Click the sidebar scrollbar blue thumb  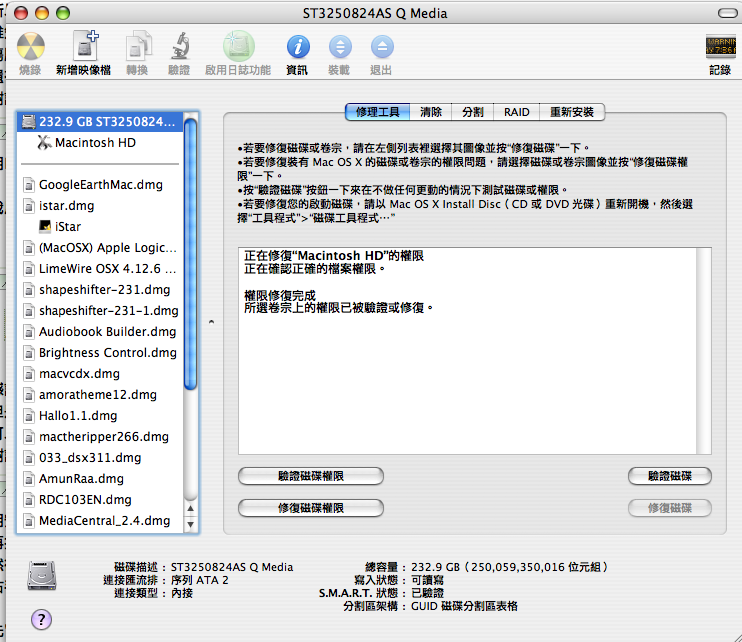pyautogui.click(x=190, y=255)
